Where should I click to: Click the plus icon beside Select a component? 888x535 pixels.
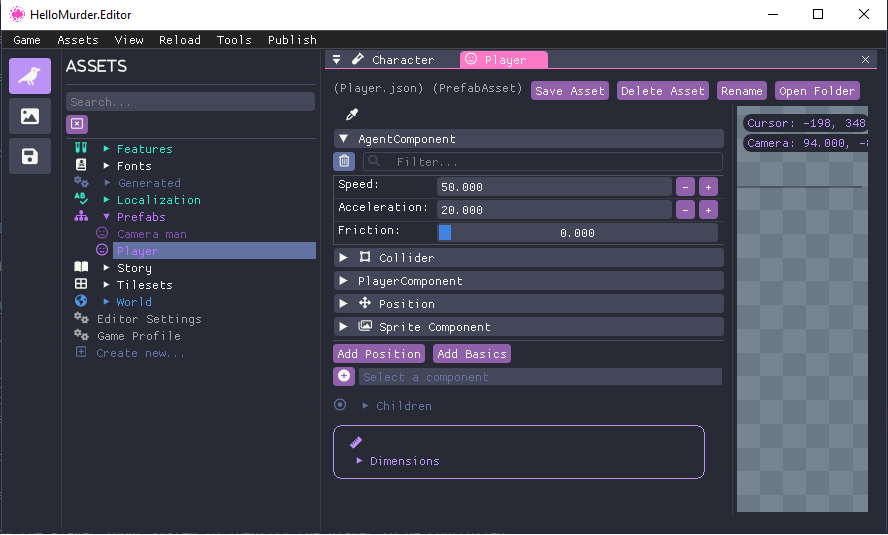344,376
